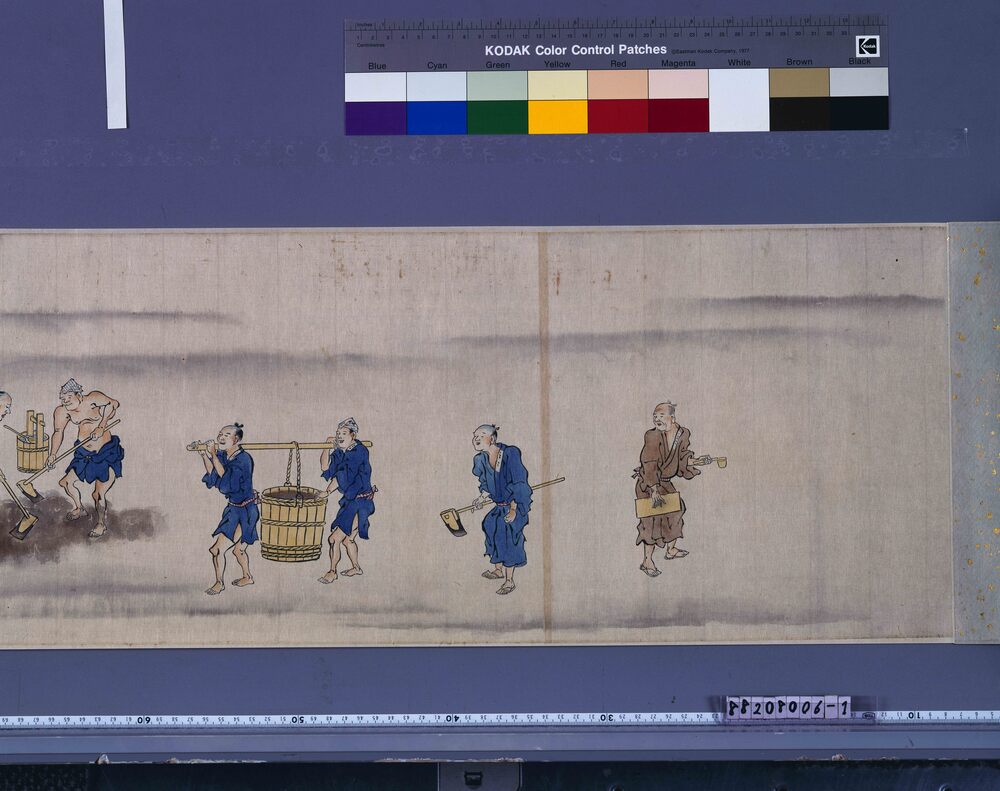Select the gray patch under the Black label

pyautogui.click(x=859, y=82)
